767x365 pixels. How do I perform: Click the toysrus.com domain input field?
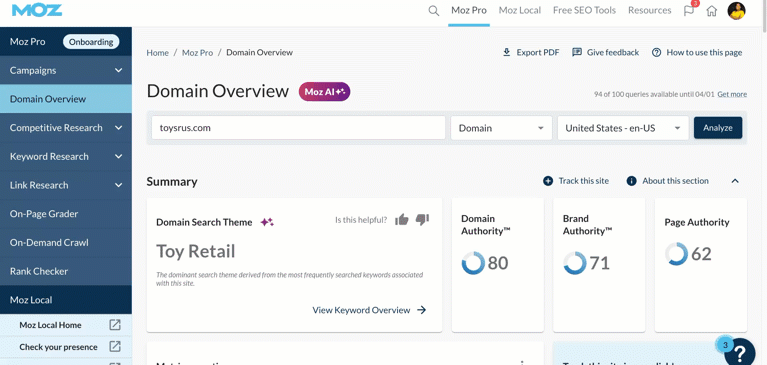click(x=298, y=128)
